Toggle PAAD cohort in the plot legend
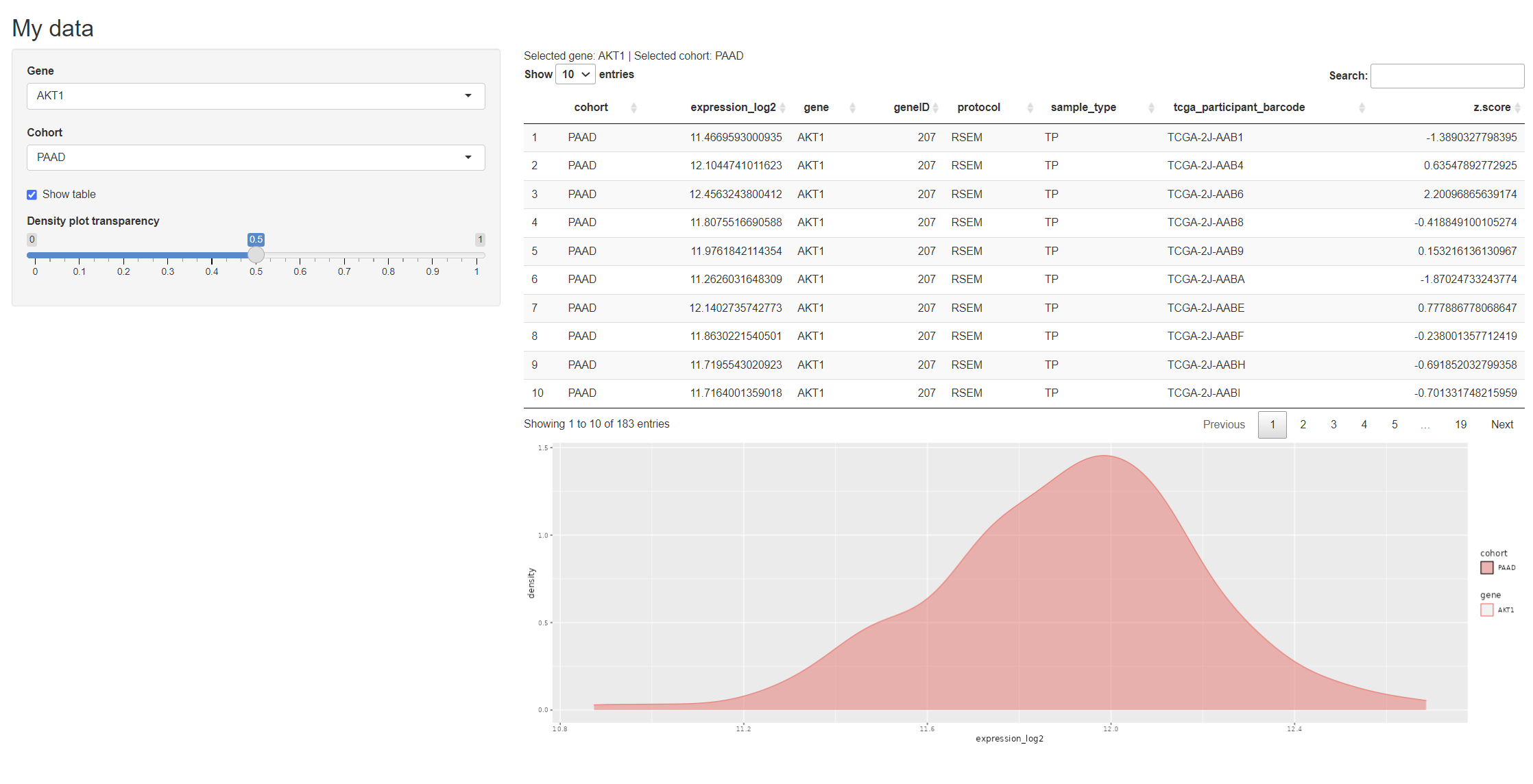Image resolution: width=1533 pixels, height=784 pixels. point(1486,567)
